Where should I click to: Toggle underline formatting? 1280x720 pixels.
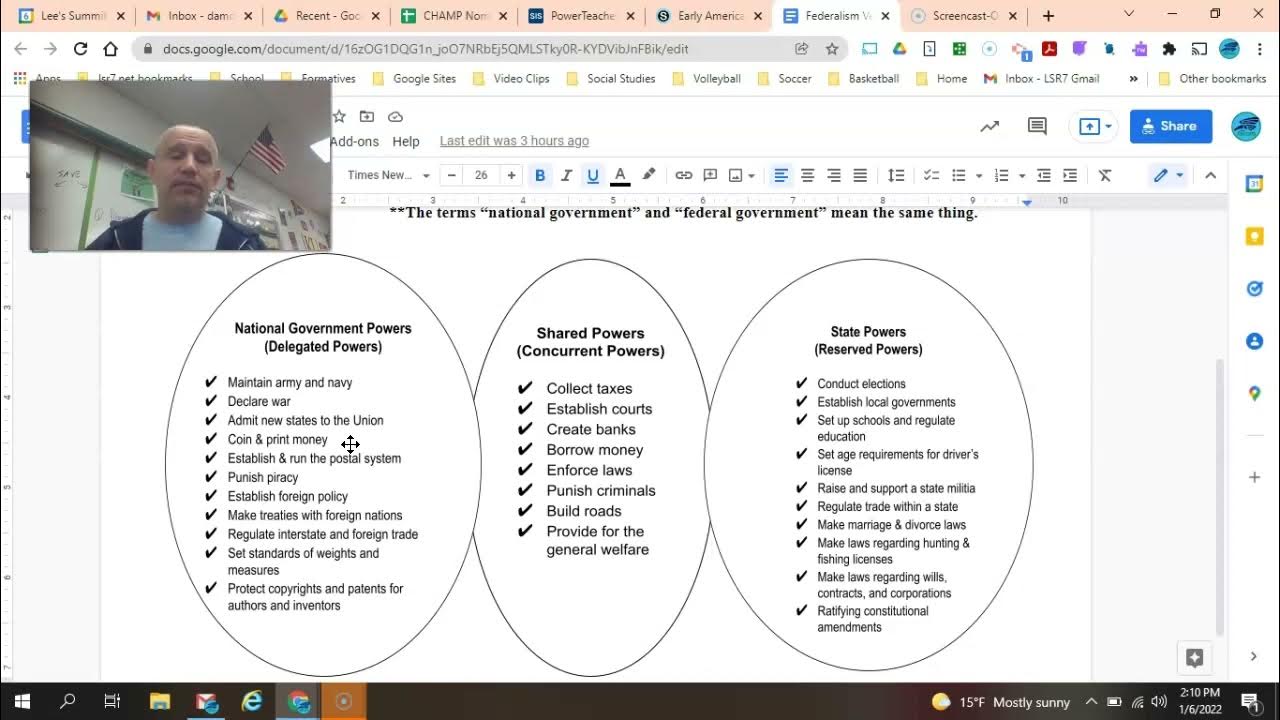click(593, 175)
